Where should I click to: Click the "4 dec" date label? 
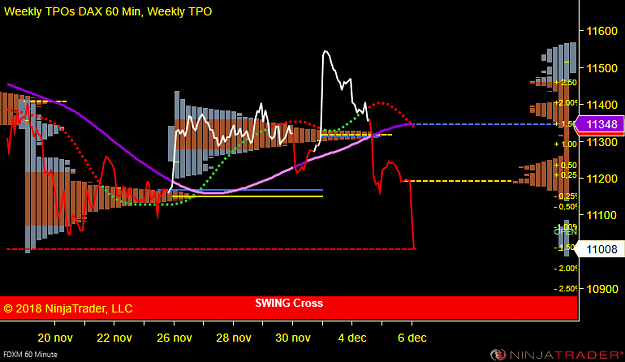352,338
